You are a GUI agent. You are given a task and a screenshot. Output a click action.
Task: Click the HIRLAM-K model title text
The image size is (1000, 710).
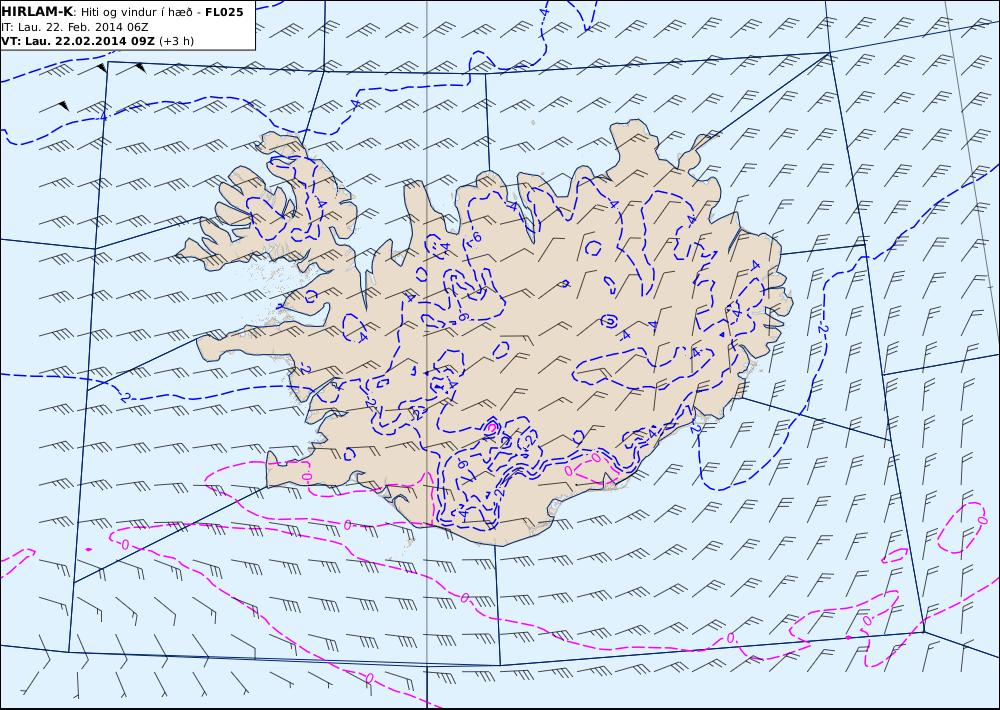click(x=37, y=12)
